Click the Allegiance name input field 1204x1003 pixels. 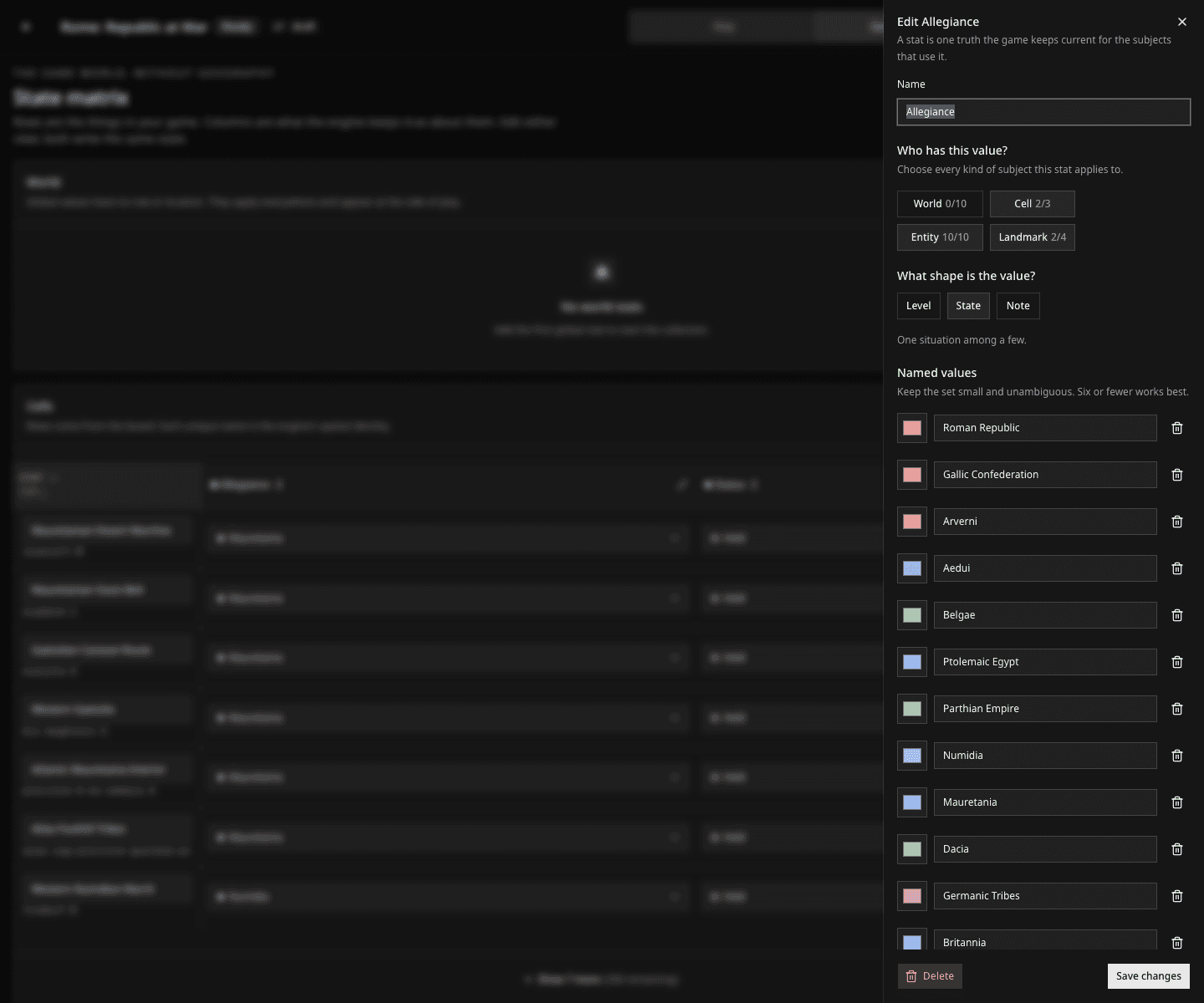(1043, 112)
